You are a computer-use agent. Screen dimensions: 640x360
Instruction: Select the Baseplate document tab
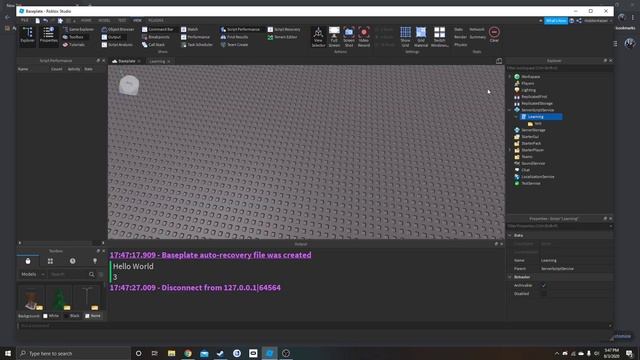point(126,61)
